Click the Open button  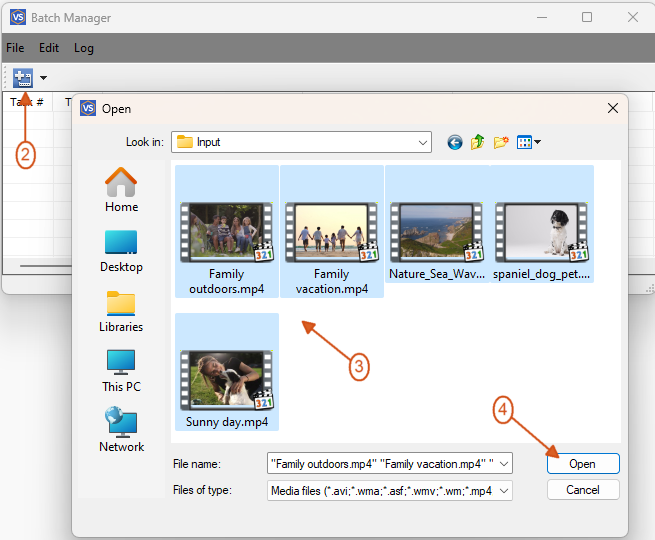click(583, 464)
